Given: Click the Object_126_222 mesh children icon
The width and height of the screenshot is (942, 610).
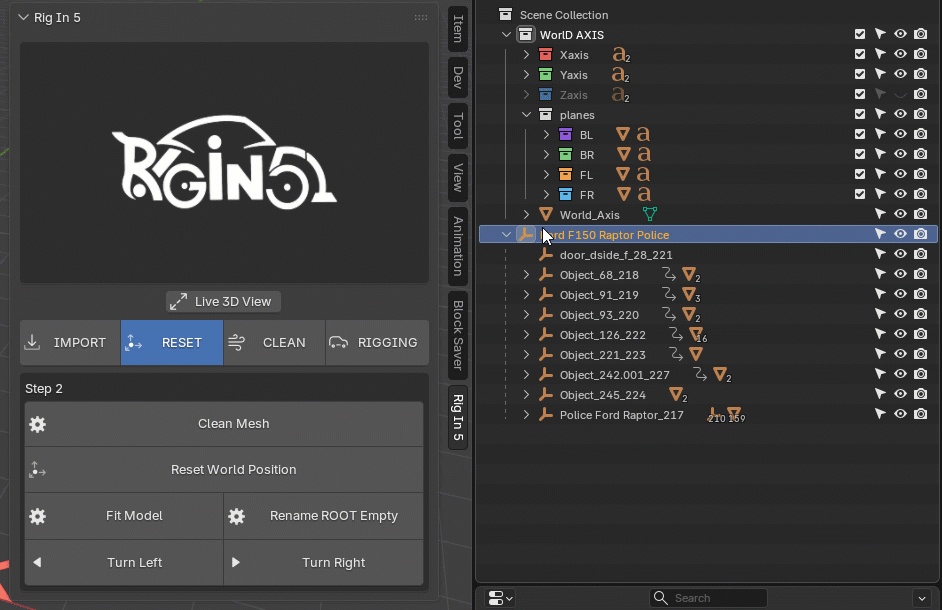Looking at the screenshot, I should (x=697, y=335).
